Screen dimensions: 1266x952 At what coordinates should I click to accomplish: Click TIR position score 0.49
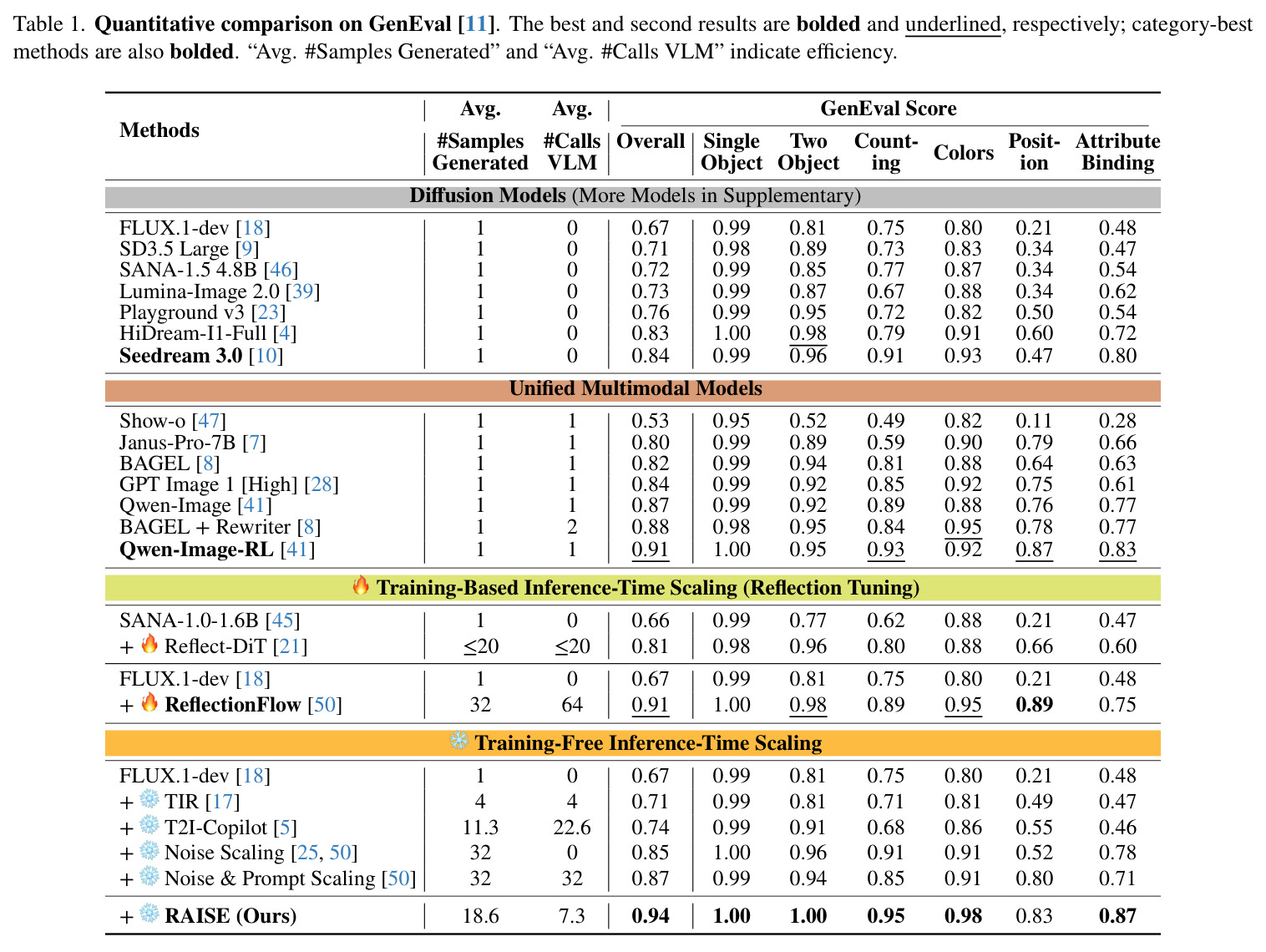[1034, 802]
